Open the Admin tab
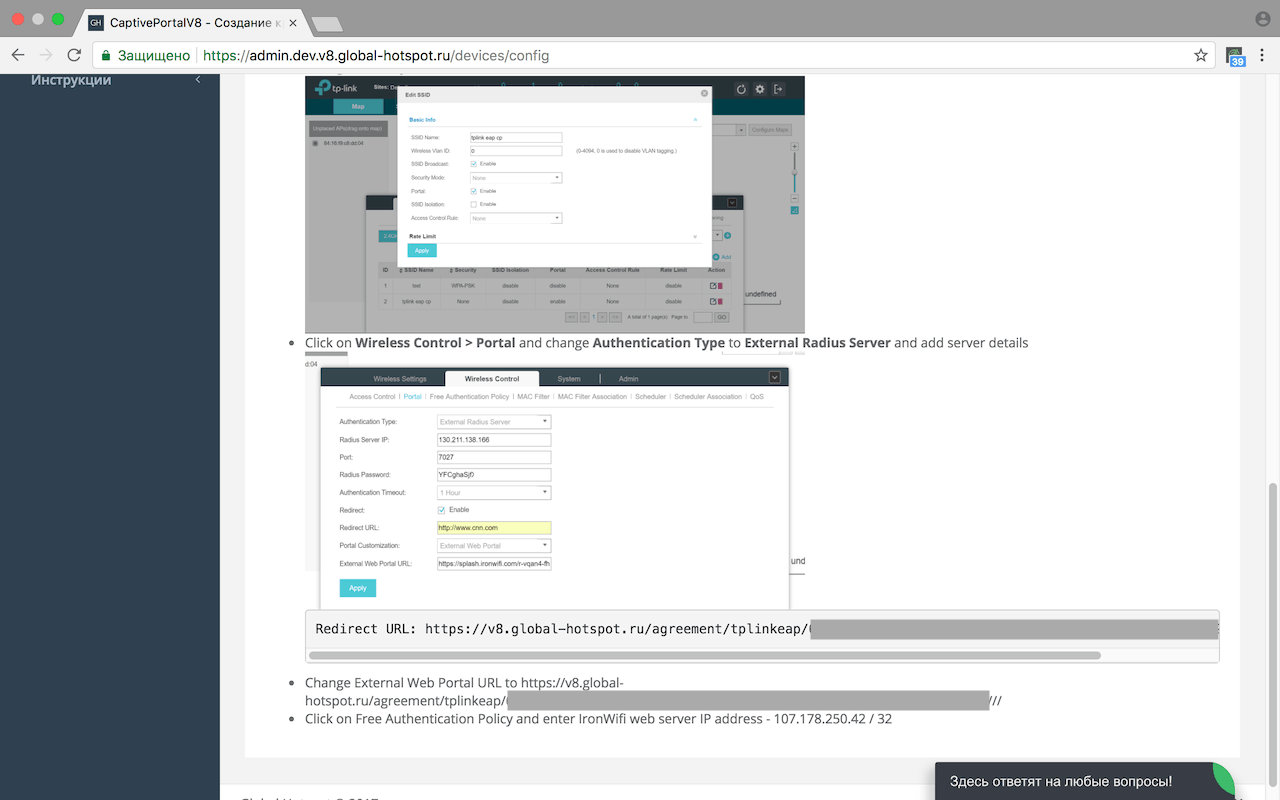The height and width of the screenshot is (800, 1280). click(629, 379)
